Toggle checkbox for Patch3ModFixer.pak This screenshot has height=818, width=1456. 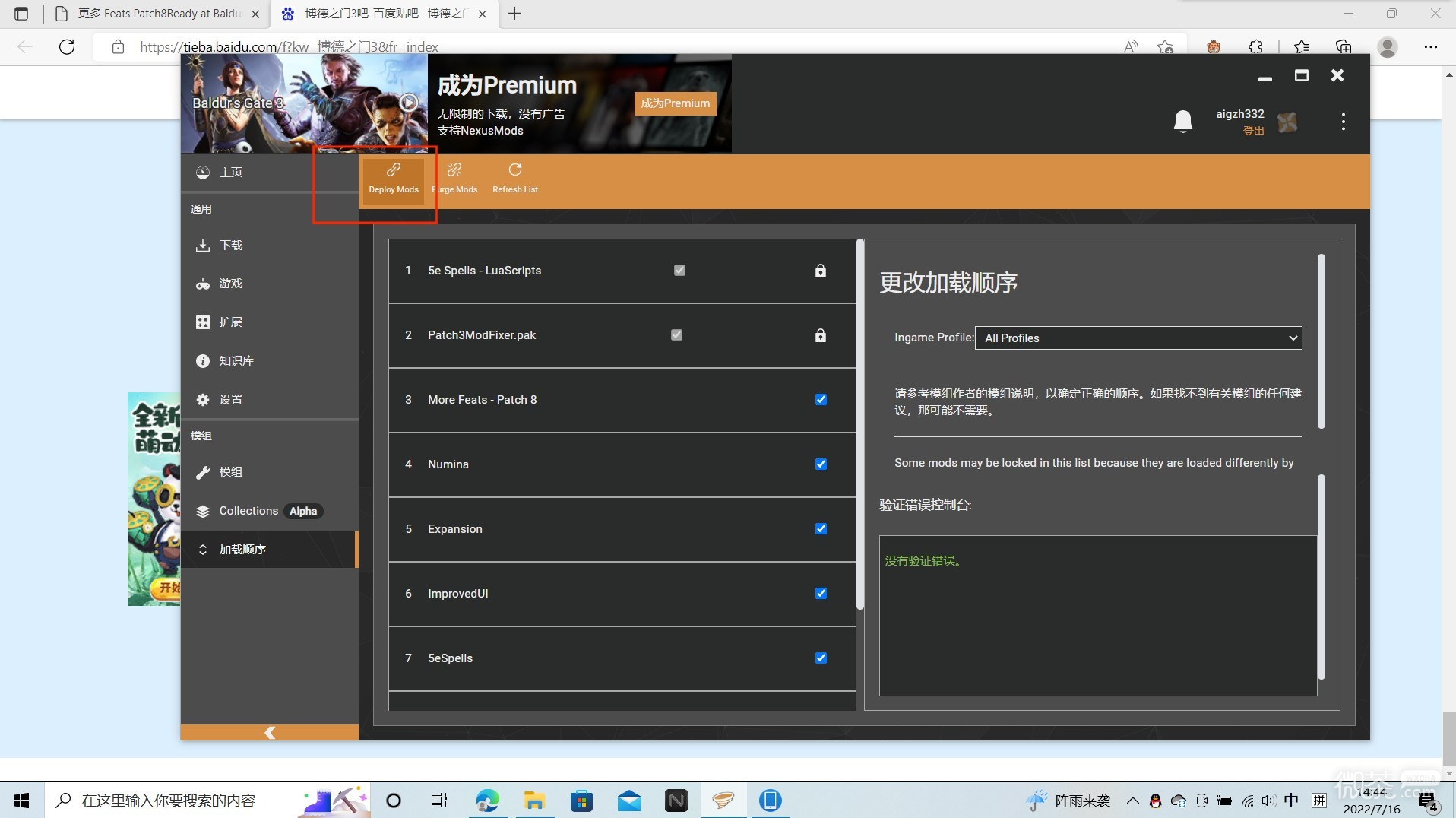(676, 335)
